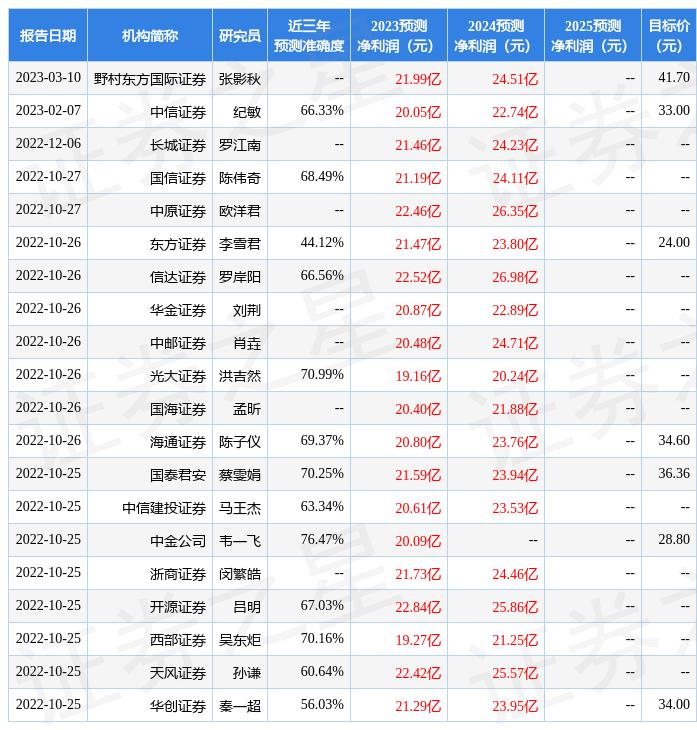Click researcher name 孟昕
The height and width of the screenshot is (730, 697).
247,409
